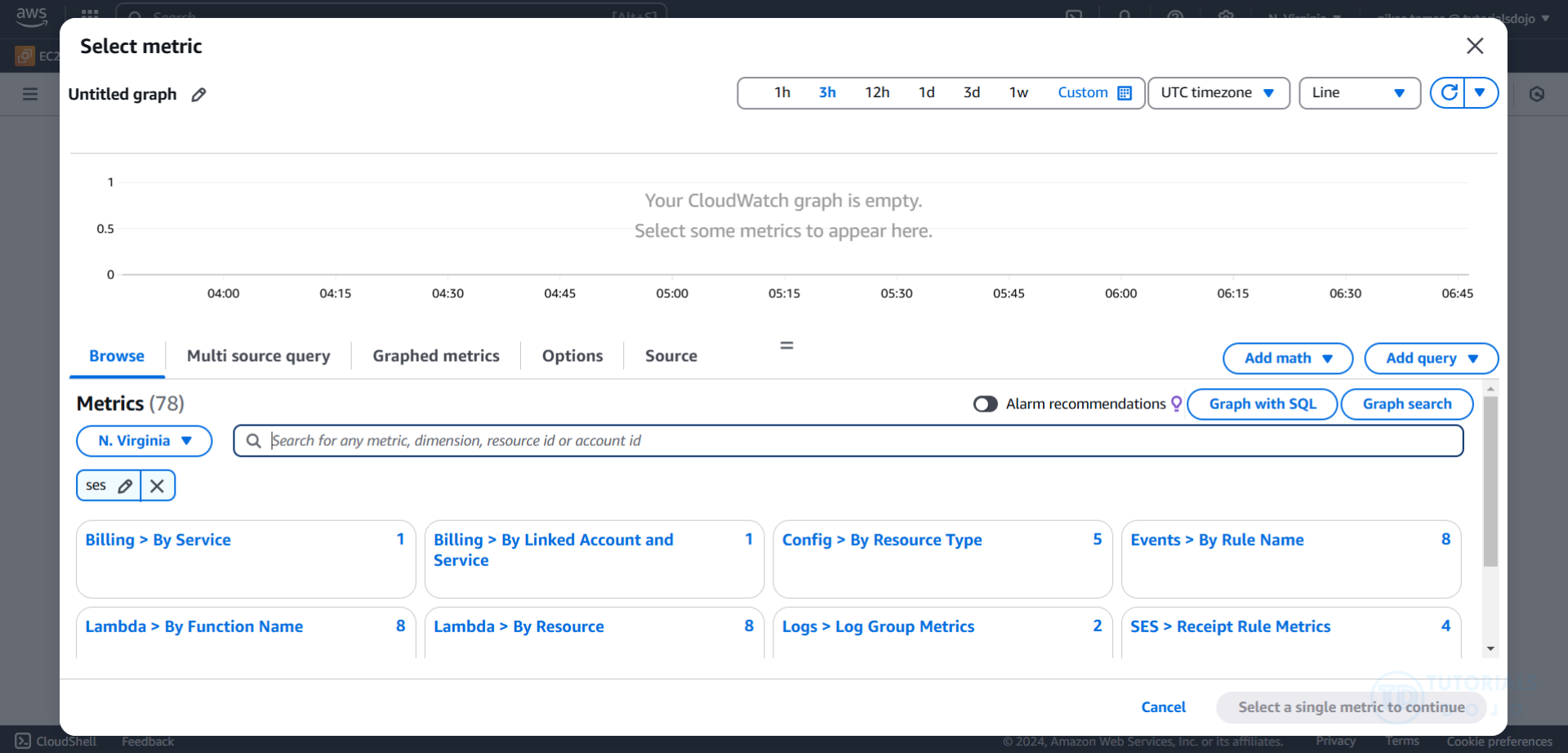Open SES > Receipt Rule Metrics

[x=1231, y=626]
